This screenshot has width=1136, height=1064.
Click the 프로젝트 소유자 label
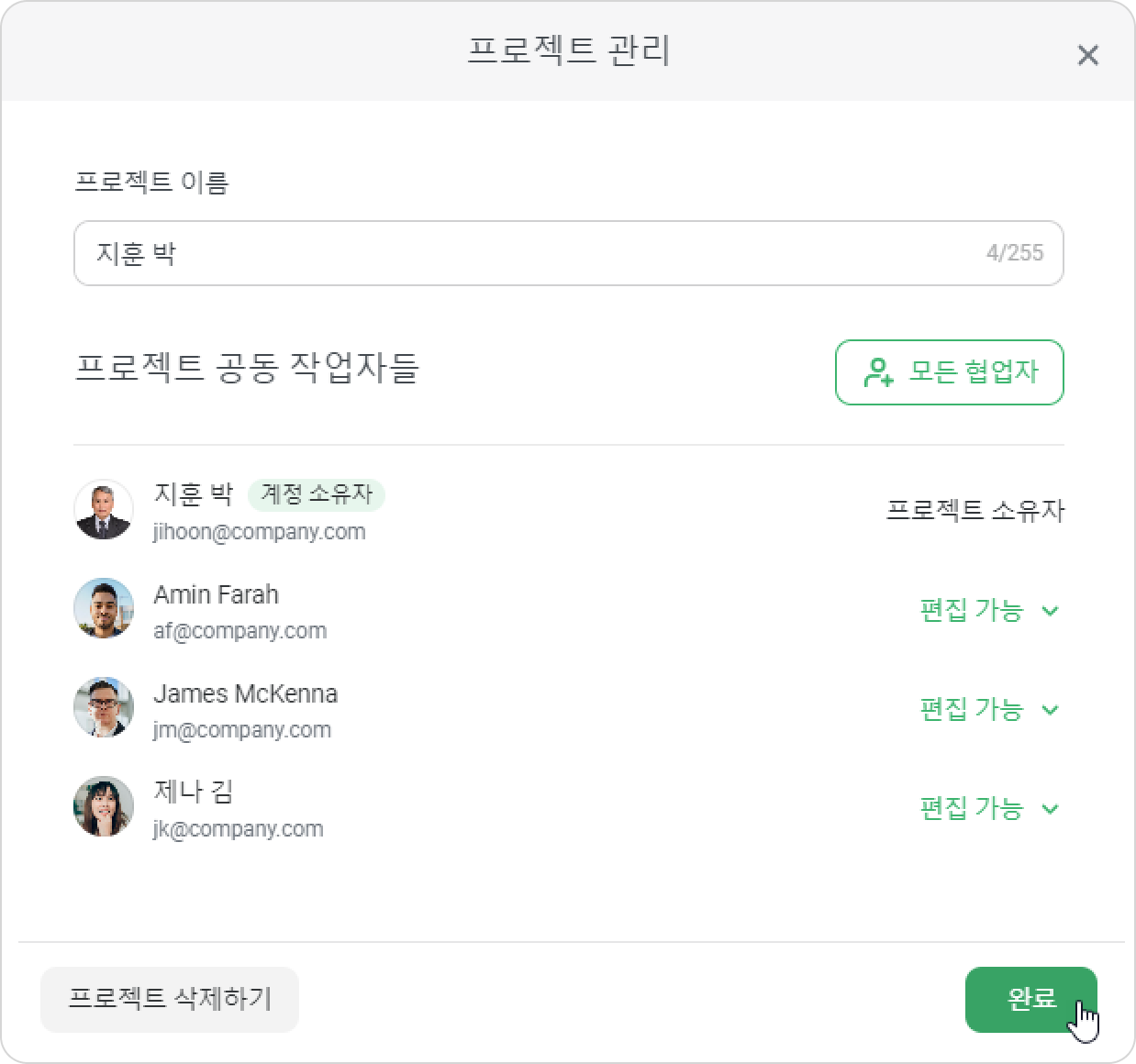coord(975,511)
